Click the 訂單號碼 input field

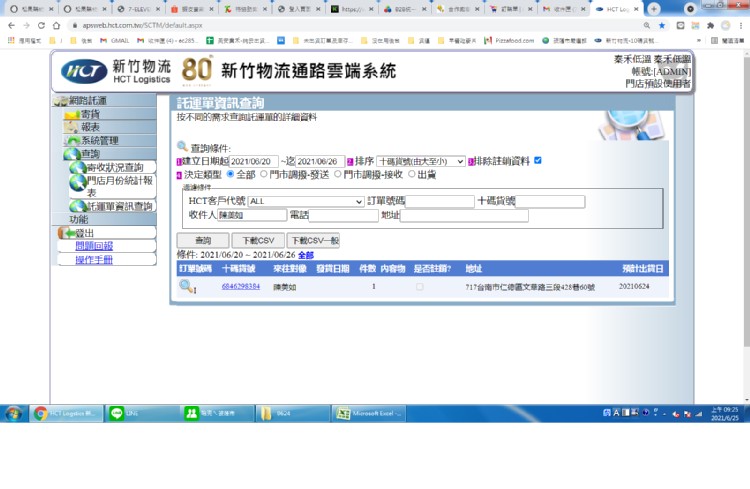[440, 201]
